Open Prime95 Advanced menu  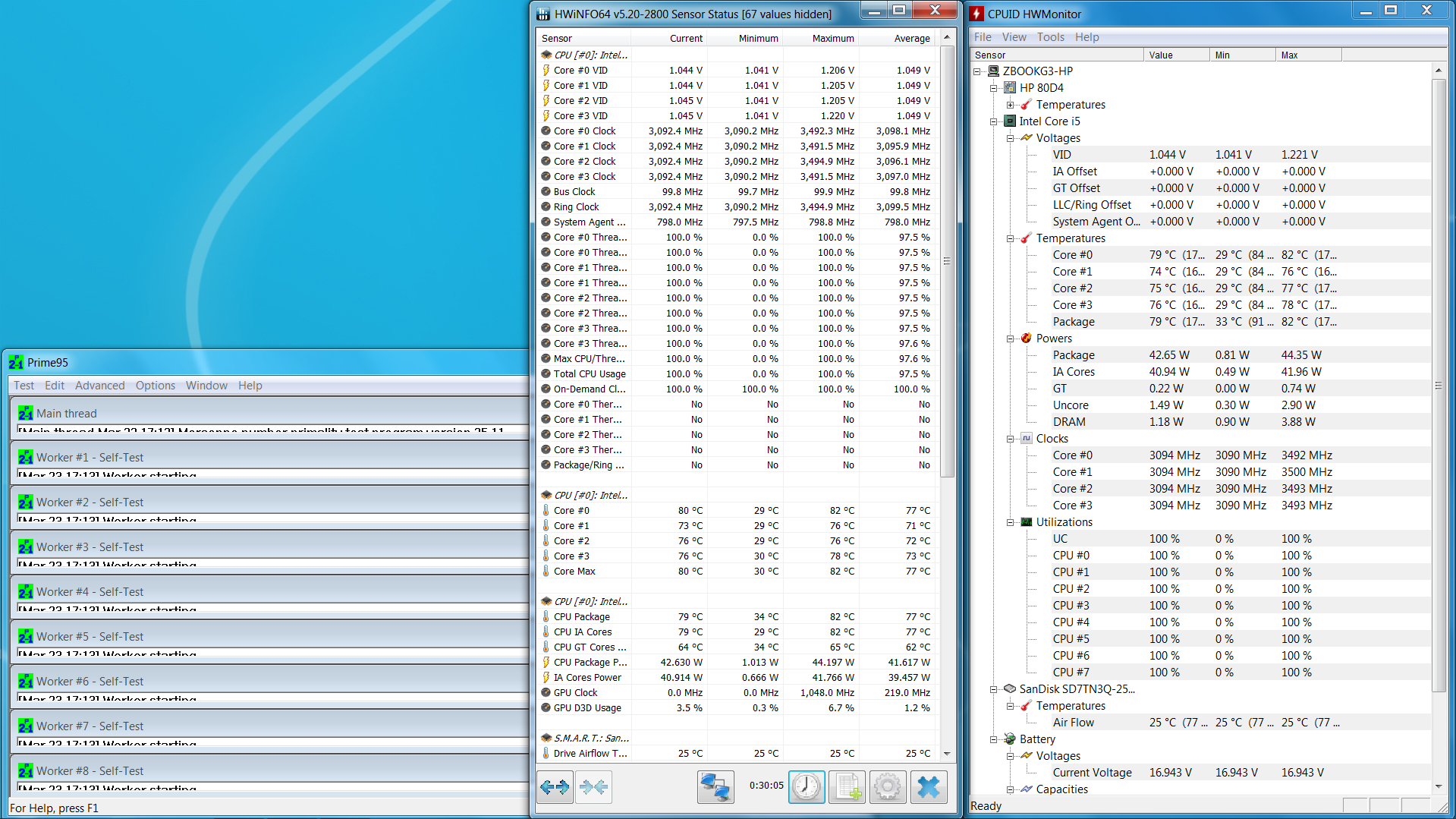pyautogui.click(x=99, y=386)
